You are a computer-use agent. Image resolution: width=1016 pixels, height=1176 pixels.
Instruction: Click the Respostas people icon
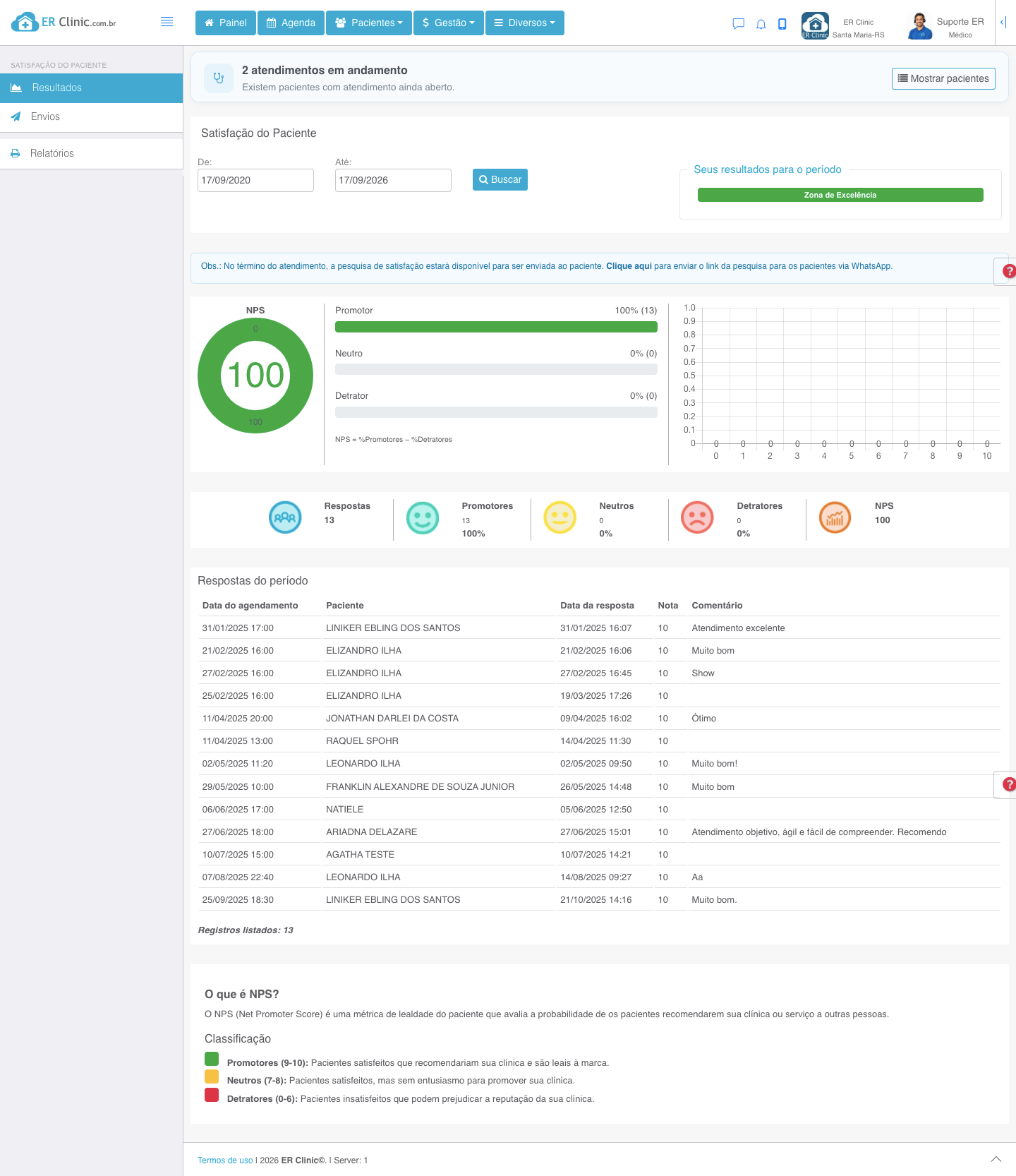point(285,517)
